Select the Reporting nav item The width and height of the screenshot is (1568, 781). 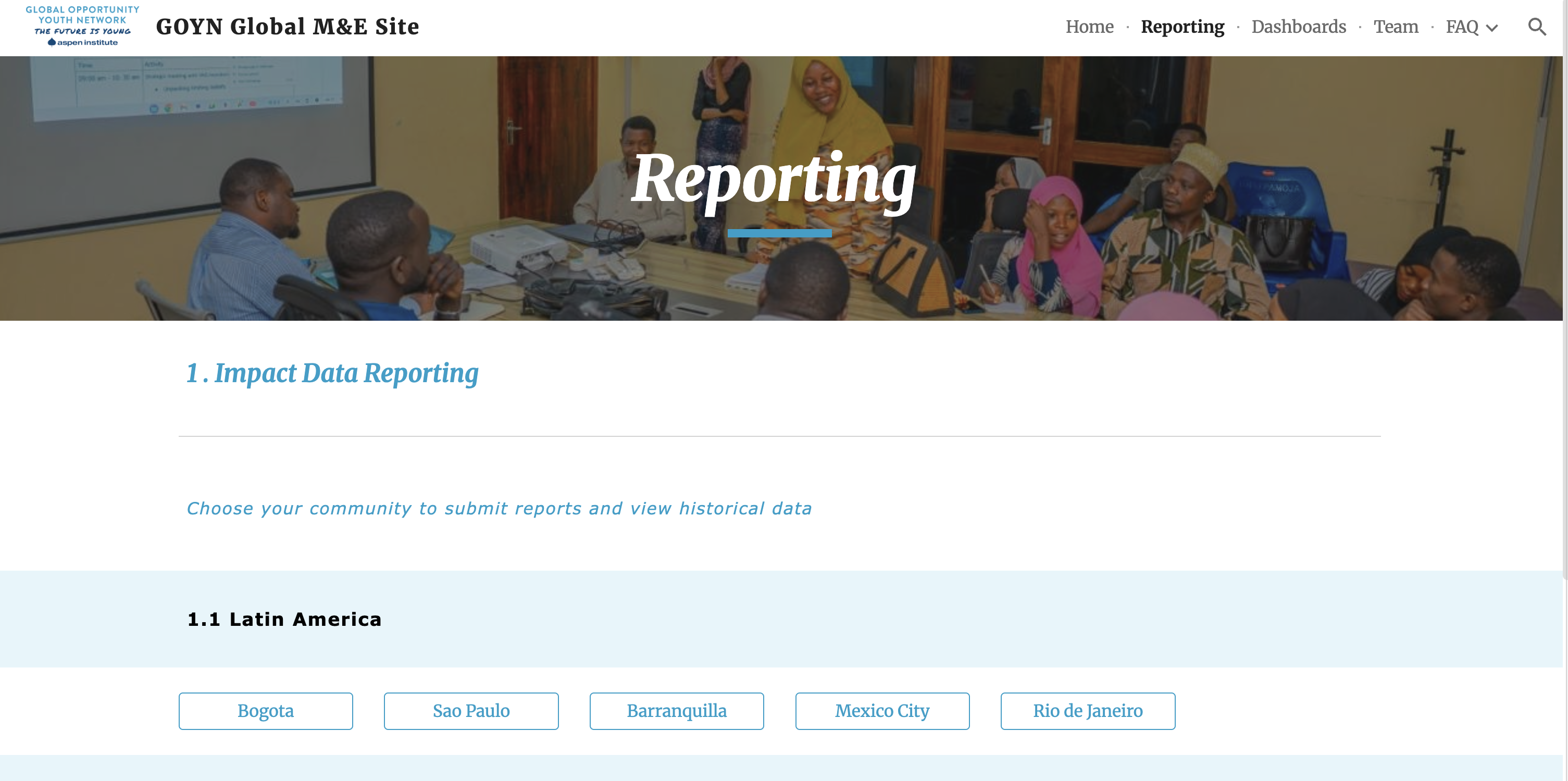click(1182, 27)
